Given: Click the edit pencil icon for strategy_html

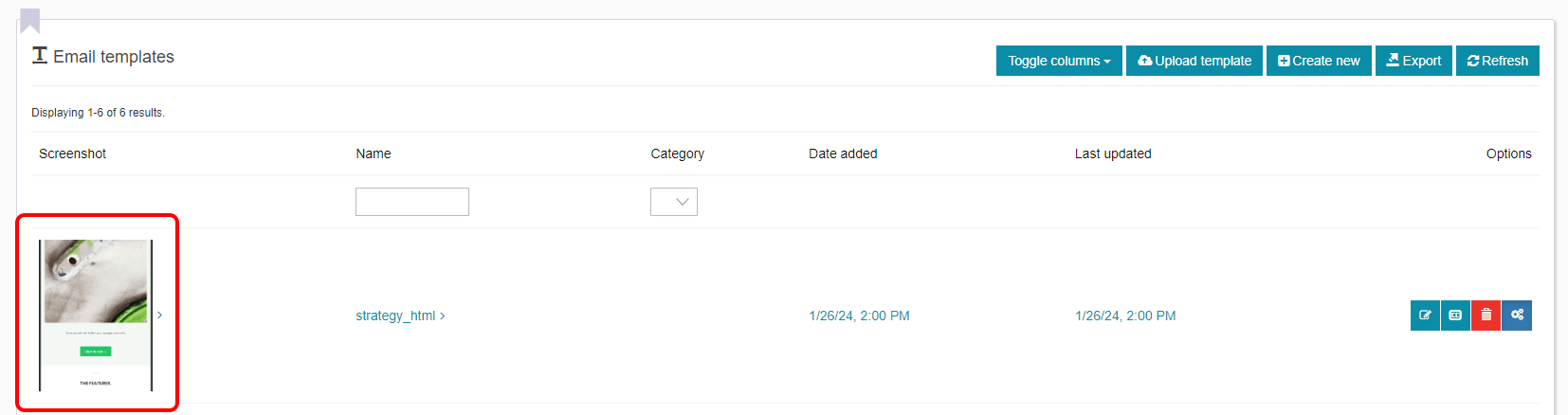Looking at the screenshot, I should (1425, 316).
